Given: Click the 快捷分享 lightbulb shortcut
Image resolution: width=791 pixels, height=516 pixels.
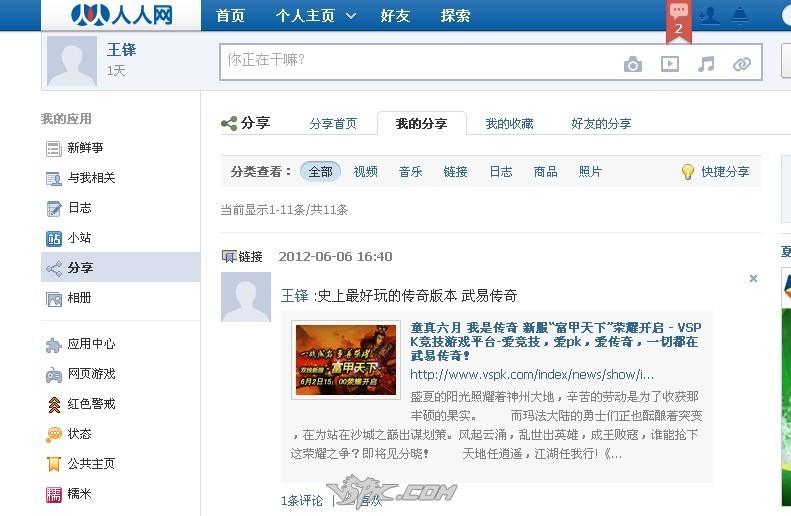Looking at the screenshot, I should 715,171.
